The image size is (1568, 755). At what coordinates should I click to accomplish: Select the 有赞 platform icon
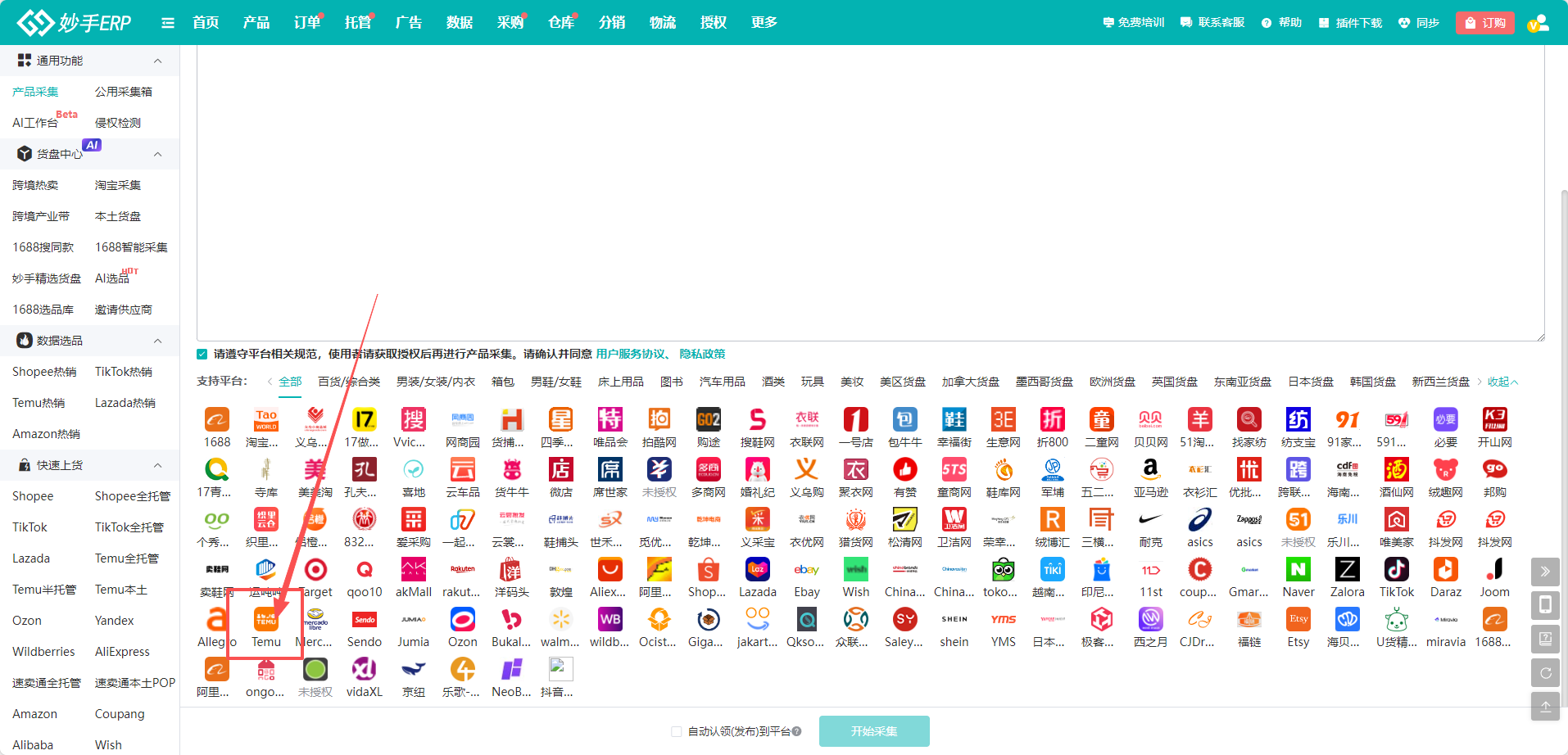tap(905, 470)
